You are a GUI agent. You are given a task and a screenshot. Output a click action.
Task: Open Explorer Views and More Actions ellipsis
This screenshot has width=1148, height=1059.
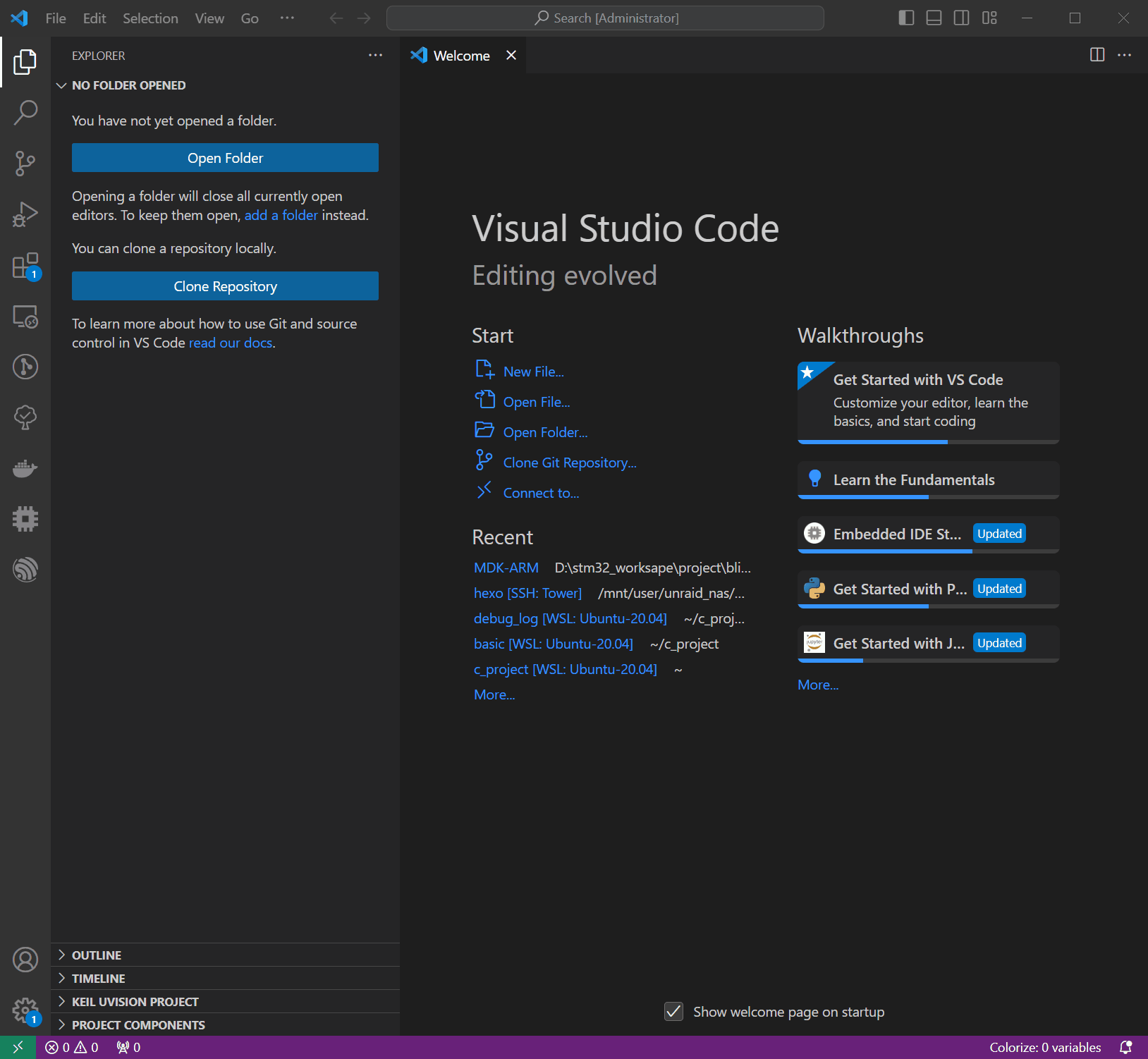point(375,55)
